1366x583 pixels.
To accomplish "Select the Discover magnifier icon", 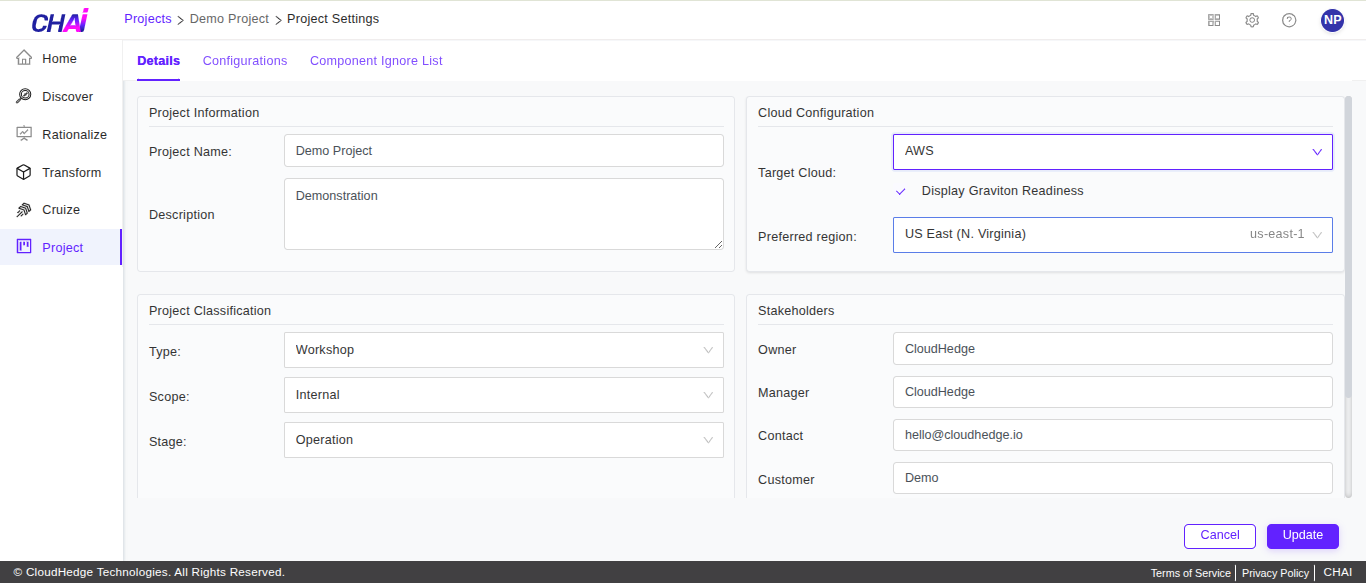I will tap(24, 95).
